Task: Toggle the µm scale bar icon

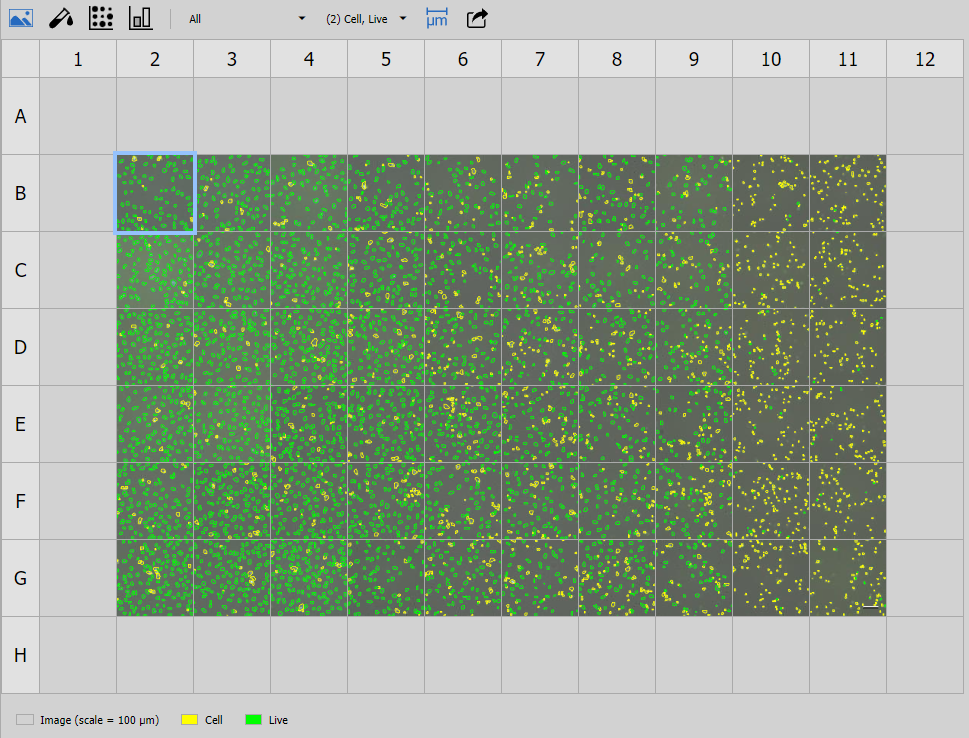Action: 437,19
